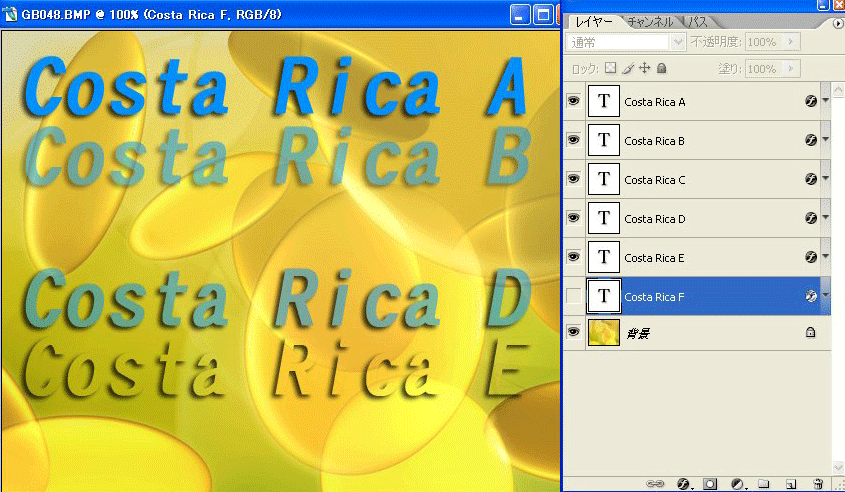Viewport: 845px width, 492px height.
Task: Click the link layers chain icon
Action: point(655,483)
